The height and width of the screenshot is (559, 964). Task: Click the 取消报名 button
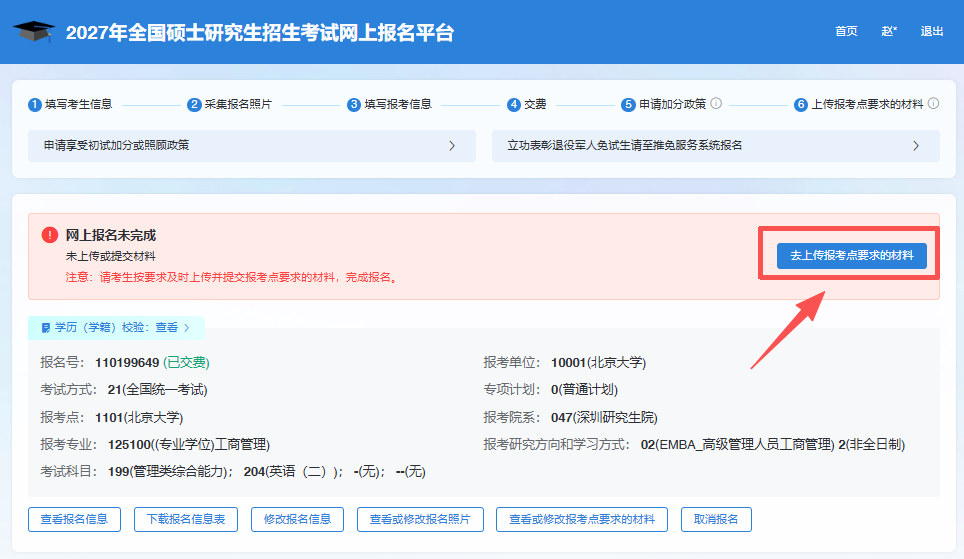point(716,519)
